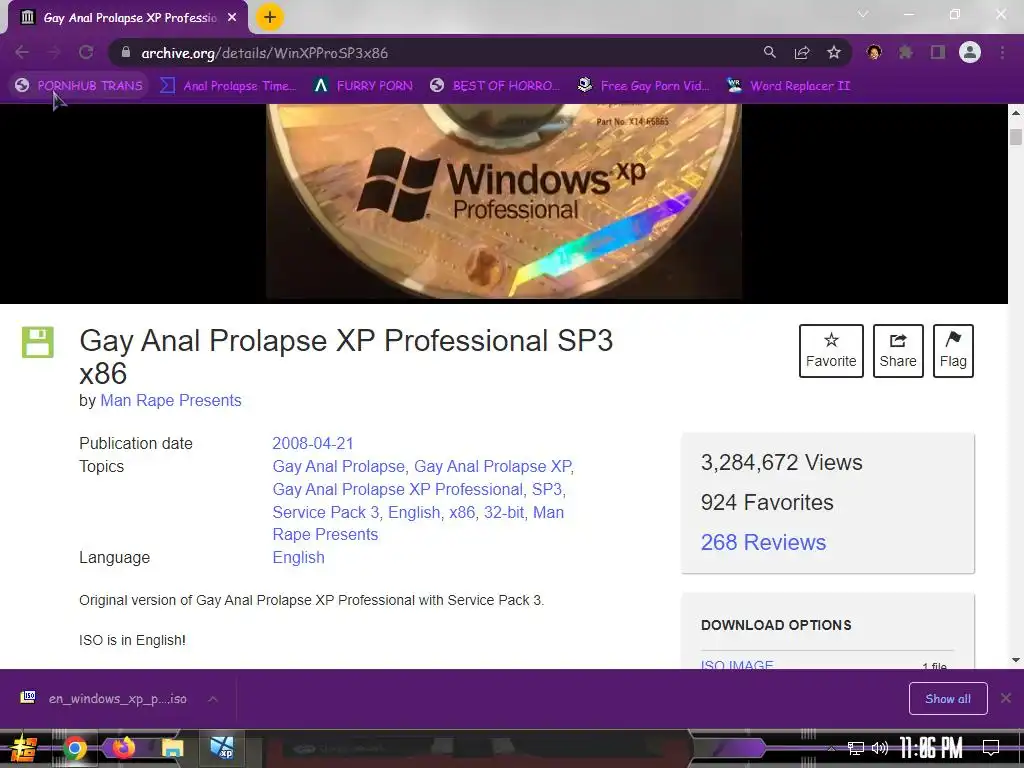Click the 'ISO is in English!' text
The height and width of the screenshot is (768, 1024).
pyautogui.click(x=133, y=640)
